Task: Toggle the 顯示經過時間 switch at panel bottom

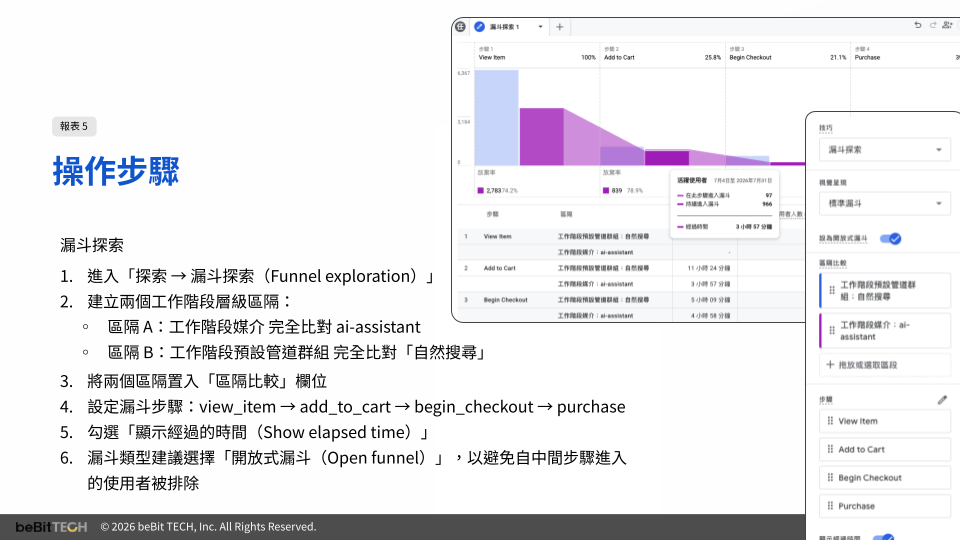Action: tap(883, 538)
